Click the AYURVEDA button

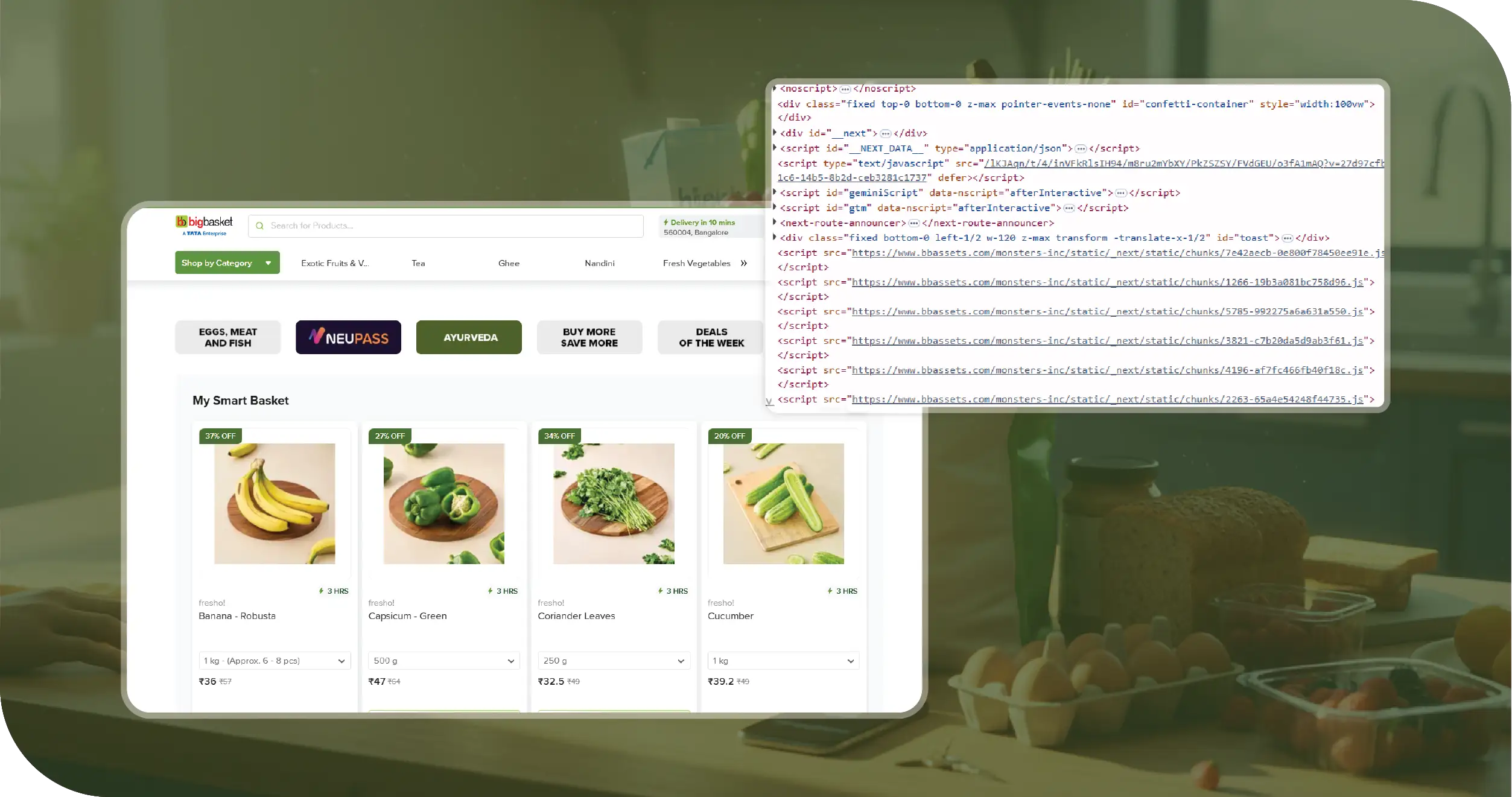[469, 337]
